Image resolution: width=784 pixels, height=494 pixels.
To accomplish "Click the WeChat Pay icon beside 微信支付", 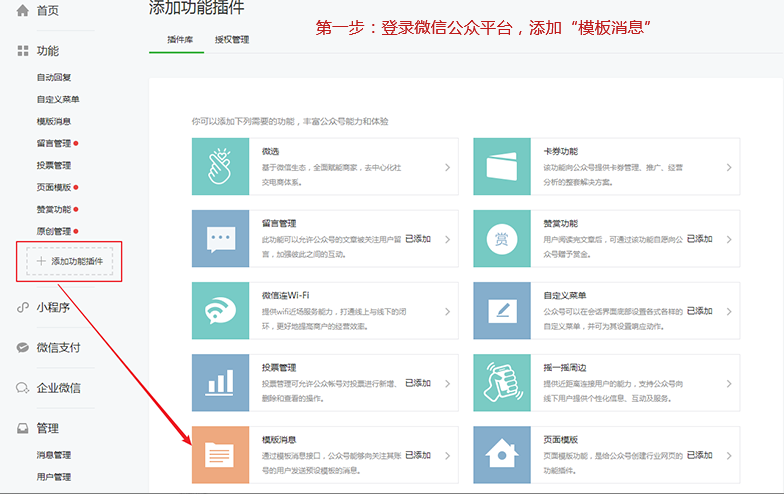I will coord(22,348).
